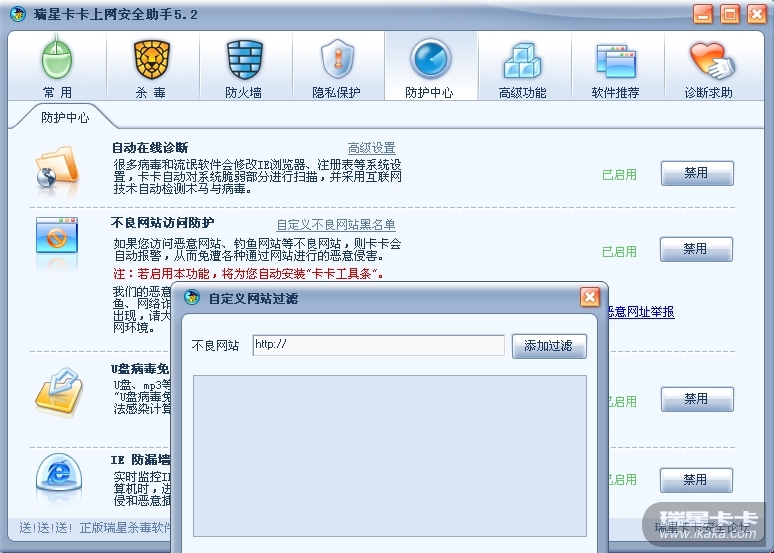
Task: Maximize the 瑞星卡卡 main window
Action: coord(730,14)
